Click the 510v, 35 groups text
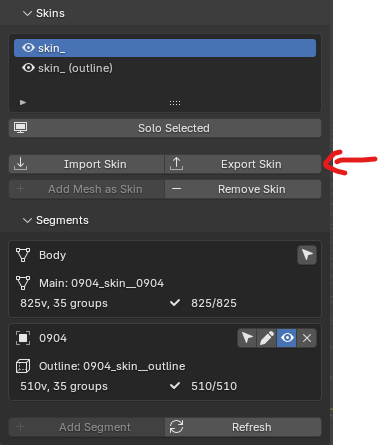The image size is (378, 445). (64, 386)
